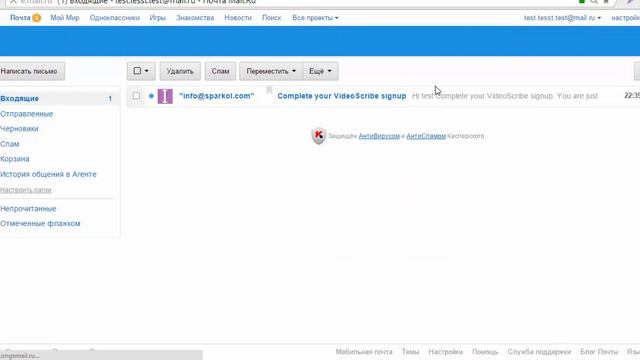The width and height of the screenshot is (640, 360).
Task: Open the Спам folder in the sidebar
Action: coord(9,144)
